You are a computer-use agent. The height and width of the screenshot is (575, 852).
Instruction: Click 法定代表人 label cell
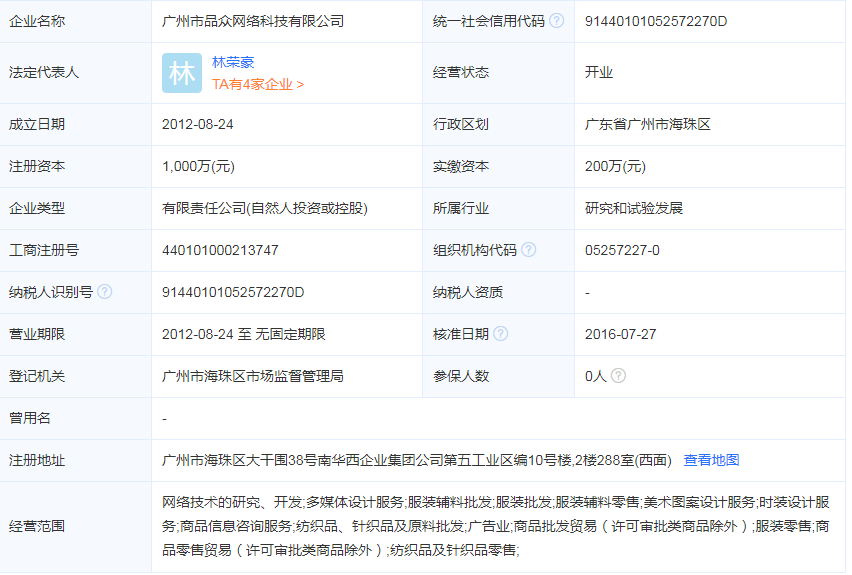76,73
